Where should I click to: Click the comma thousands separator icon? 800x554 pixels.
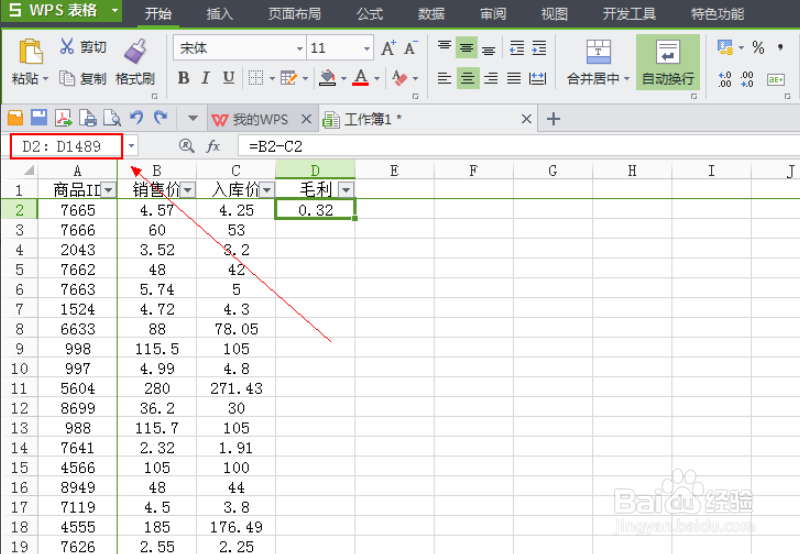coord(780,48)
